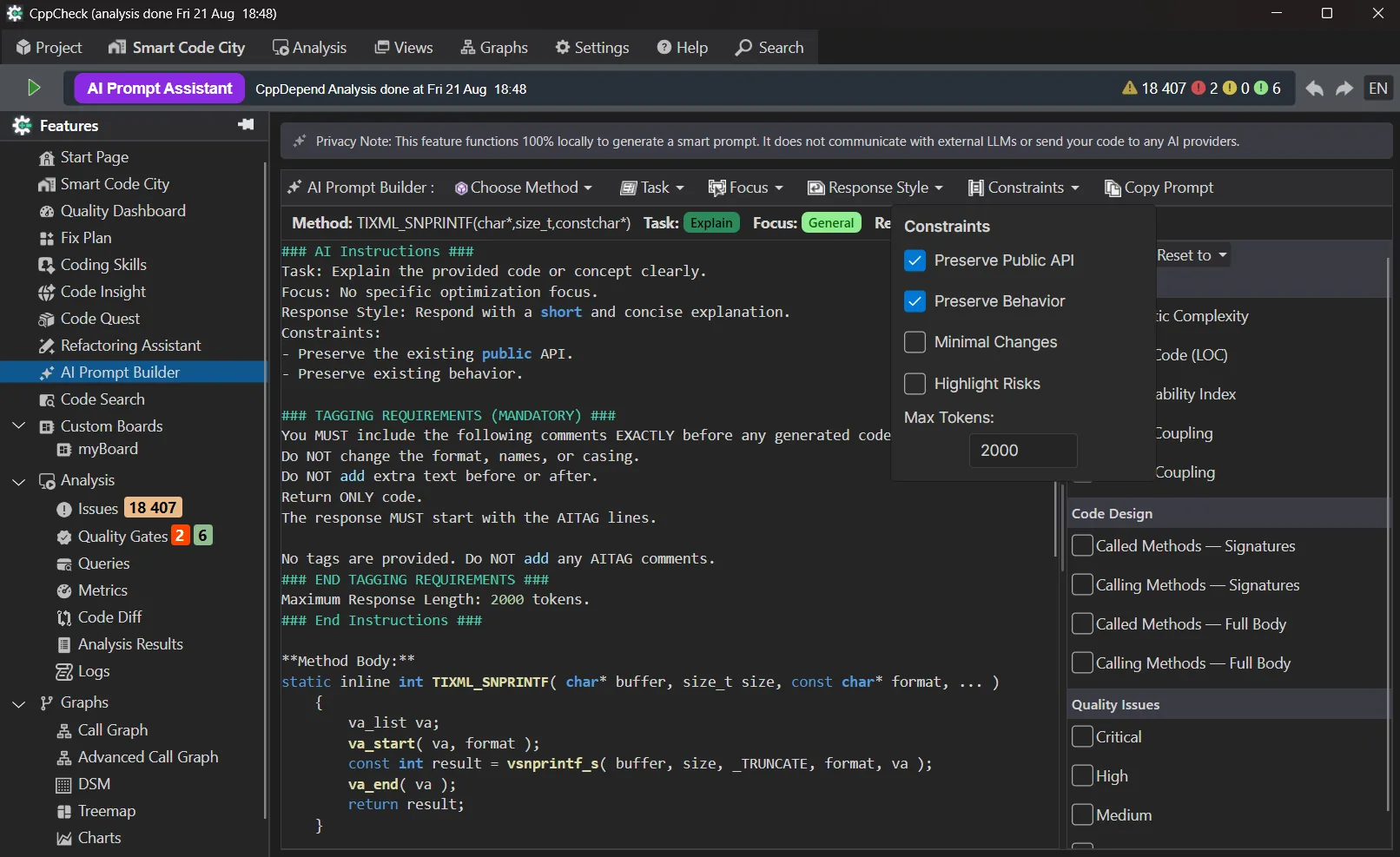Open Views menu

[404, 48]
